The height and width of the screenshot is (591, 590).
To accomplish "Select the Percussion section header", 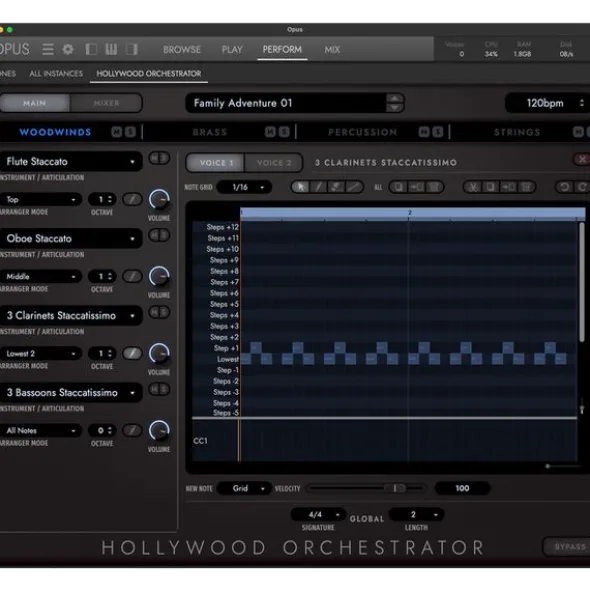I will pyautogui.click(x=363, y=132).
